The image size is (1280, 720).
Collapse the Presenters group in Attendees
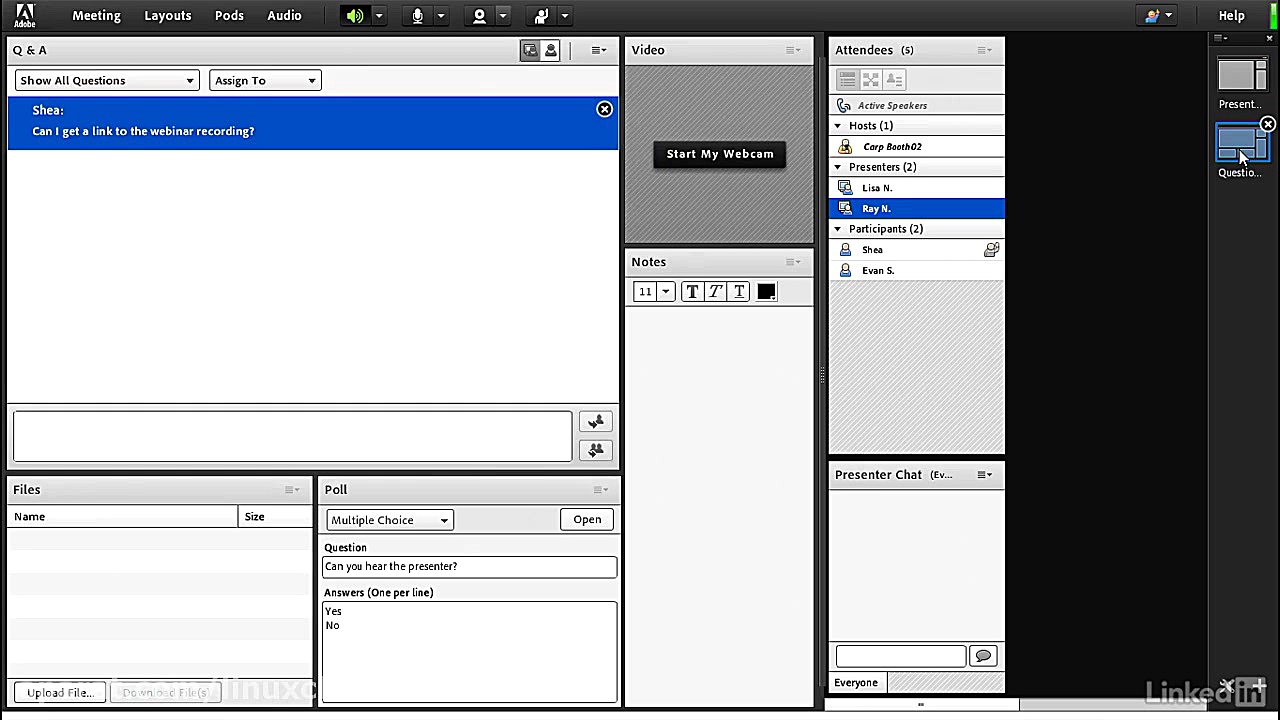click(838, 167)
